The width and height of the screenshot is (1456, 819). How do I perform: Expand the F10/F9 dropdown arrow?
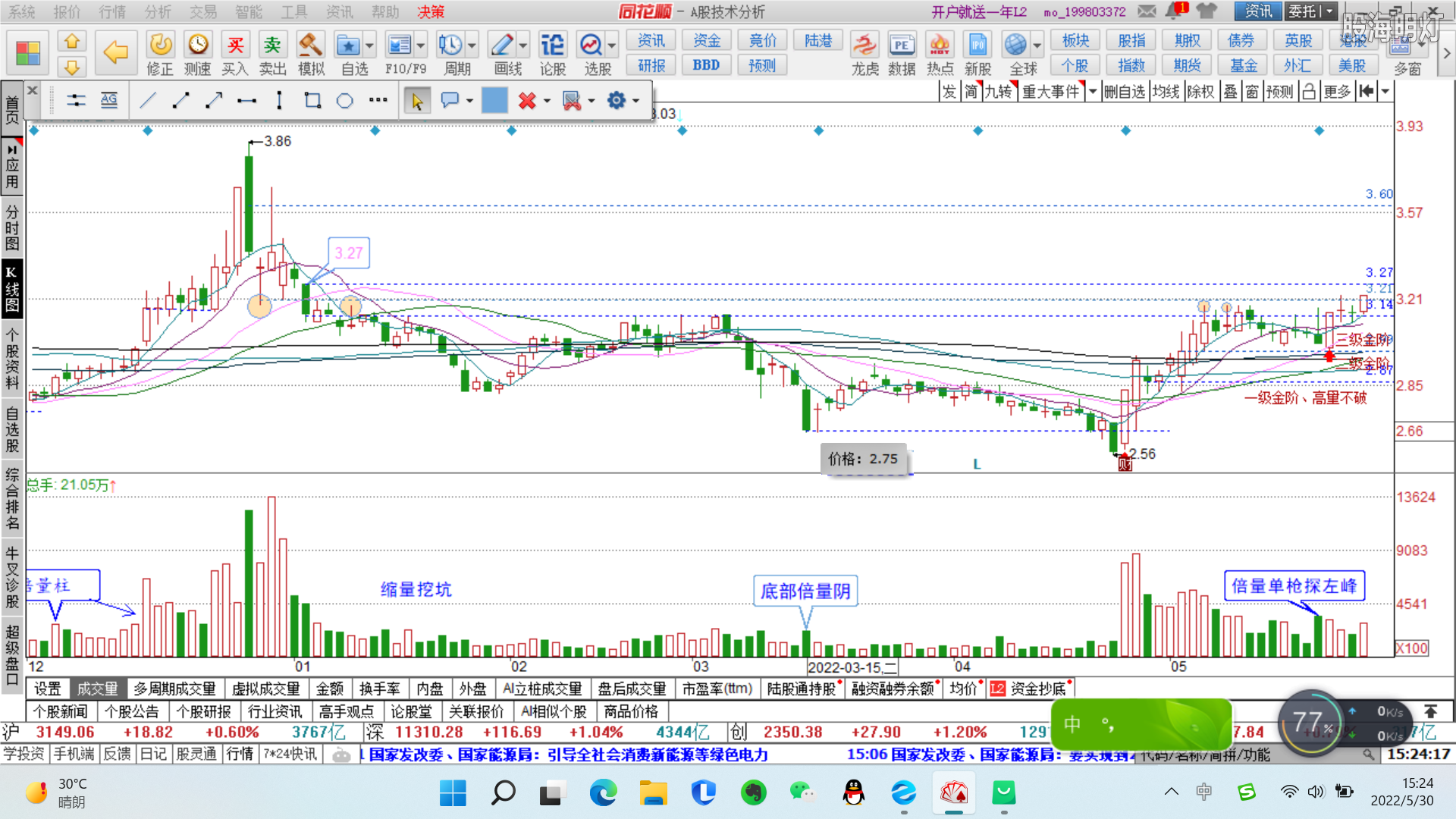click(421, 45)
